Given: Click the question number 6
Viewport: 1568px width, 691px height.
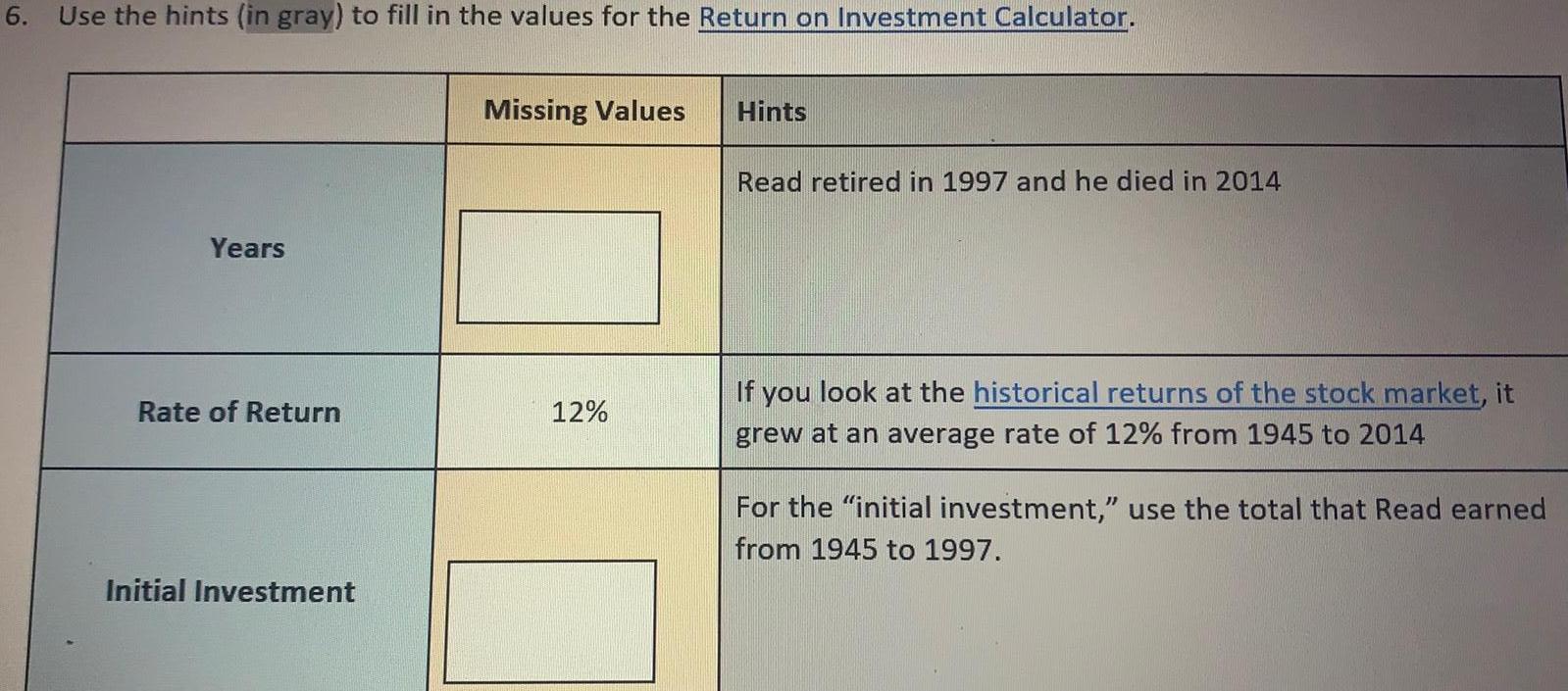Looking at the screenshot, I should tap(14, 17).
